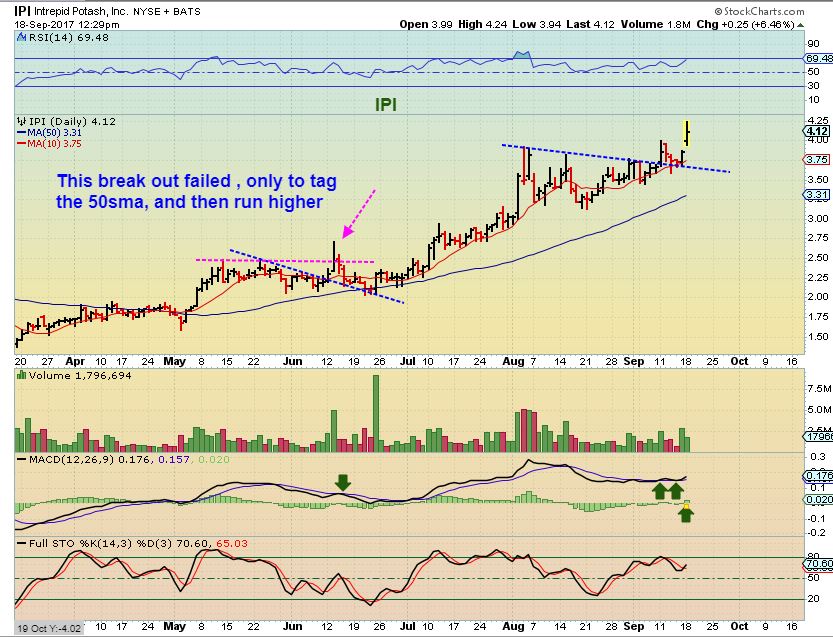Click the latest highlighted candle near 4.12
The image size is (833, 637).
(x=687, y=133)
